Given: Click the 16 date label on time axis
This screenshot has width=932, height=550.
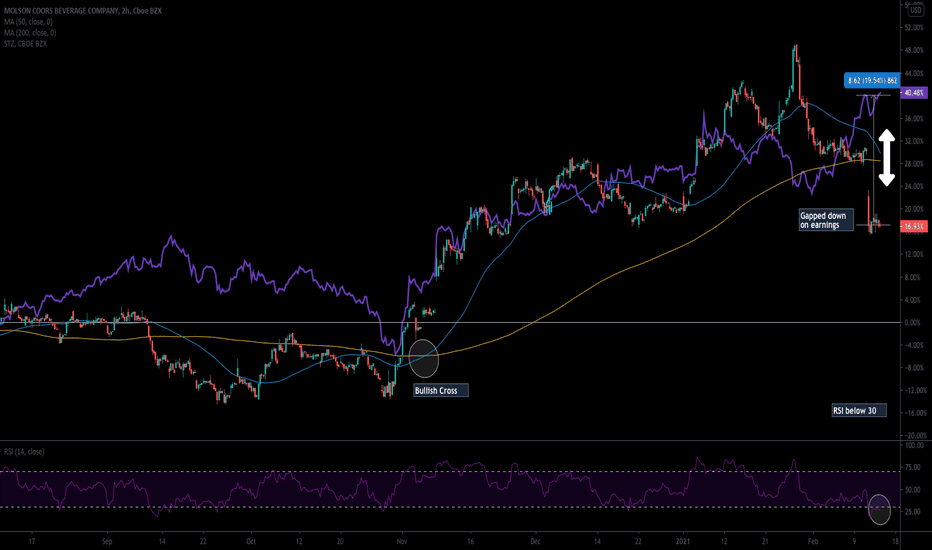Looking at the screenshot, I should tap(470, 542).
